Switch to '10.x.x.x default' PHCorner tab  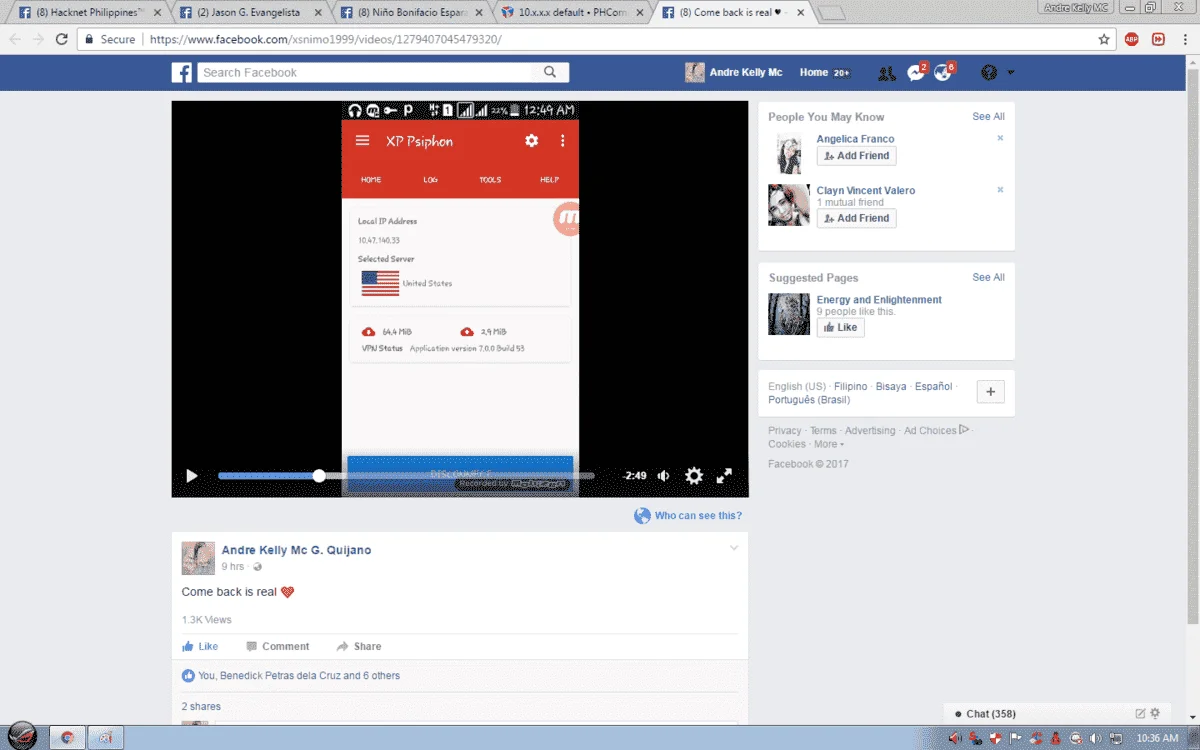(573, 12)
